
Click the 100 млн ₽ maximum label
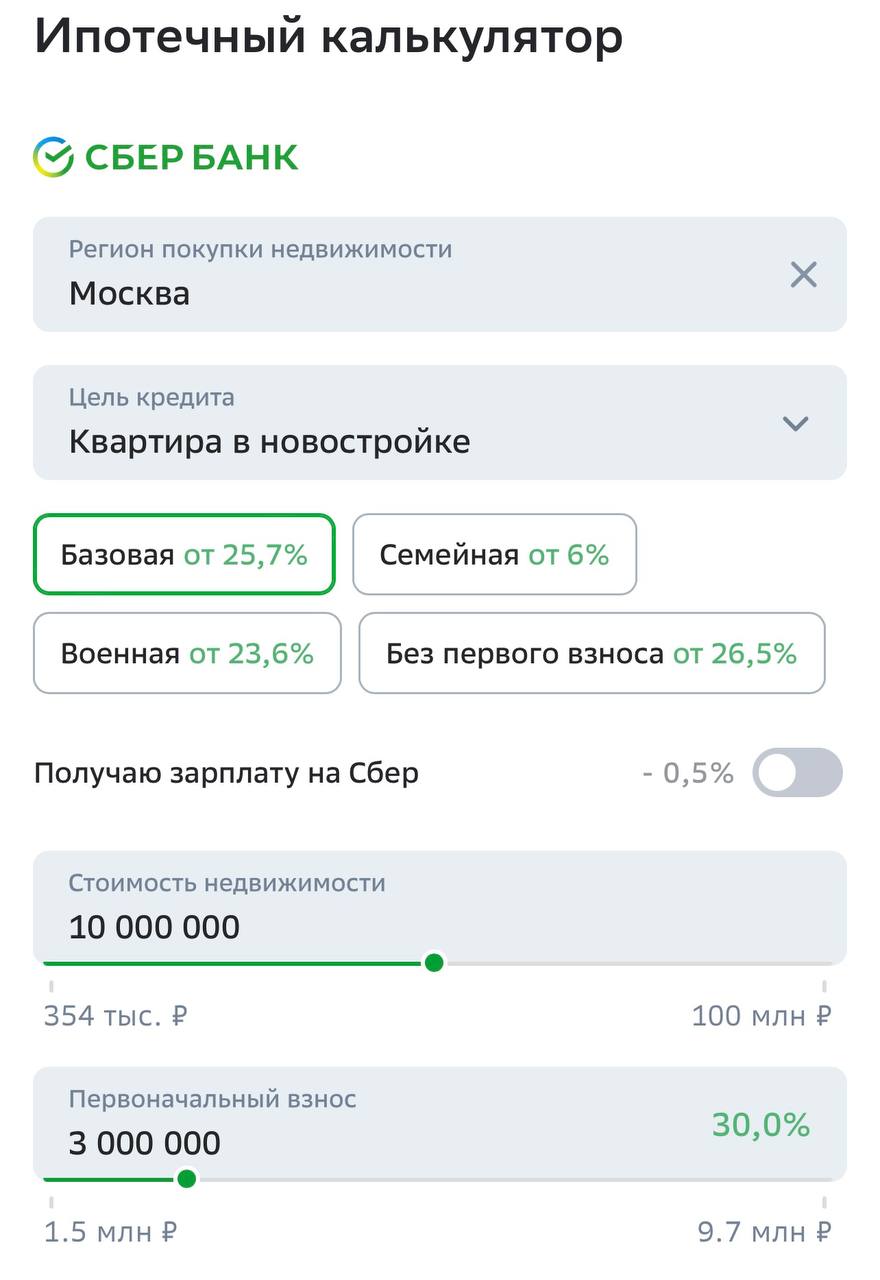(761, 1016)
